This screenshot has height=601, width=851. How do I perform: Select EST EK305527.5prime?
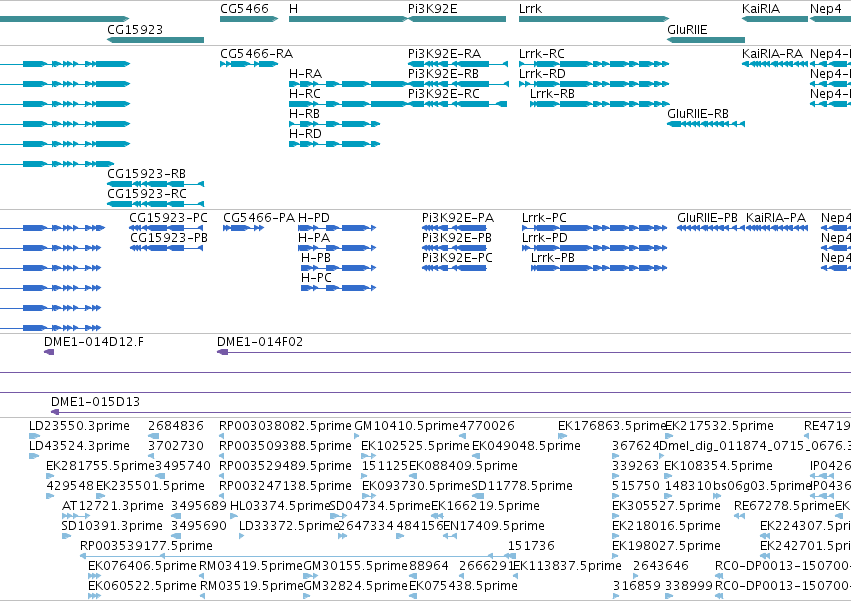[615, 516]
